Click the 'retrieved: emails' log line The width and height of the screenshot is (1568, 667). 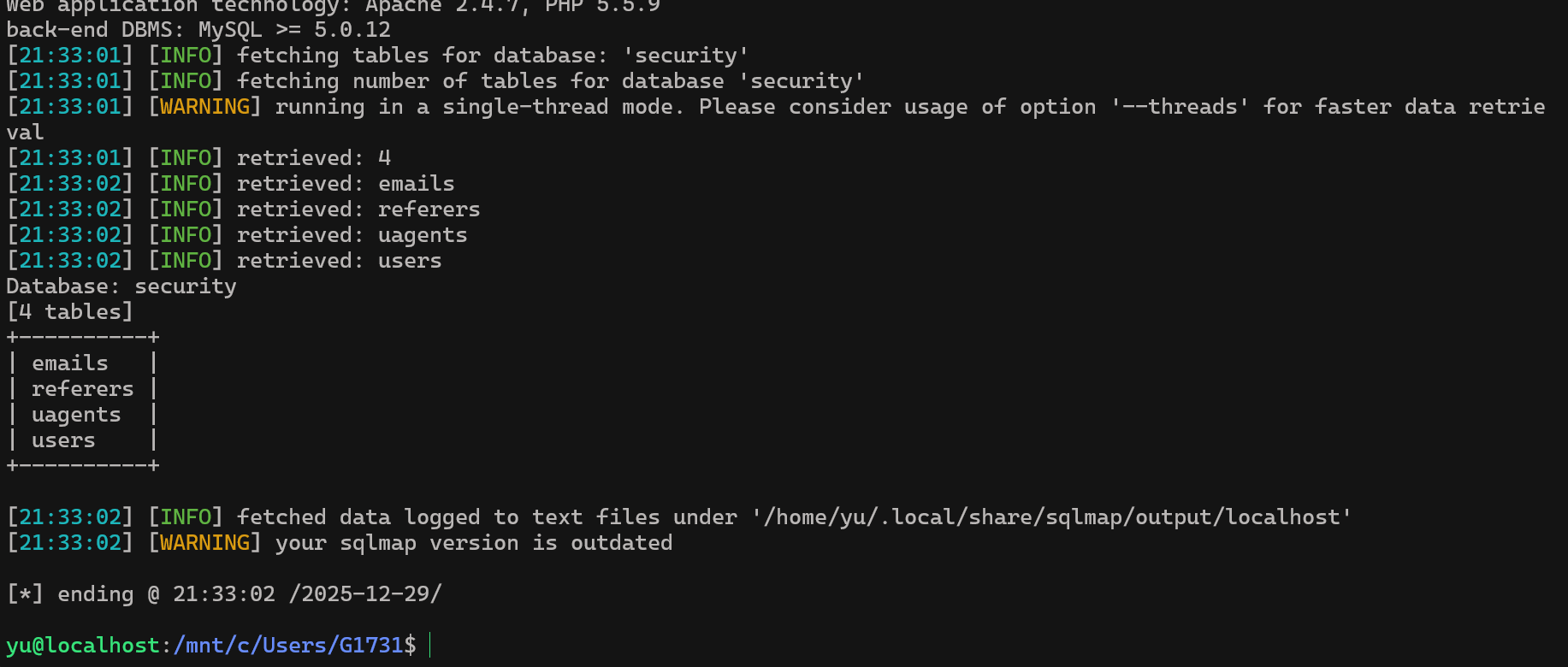pos(345,184)
